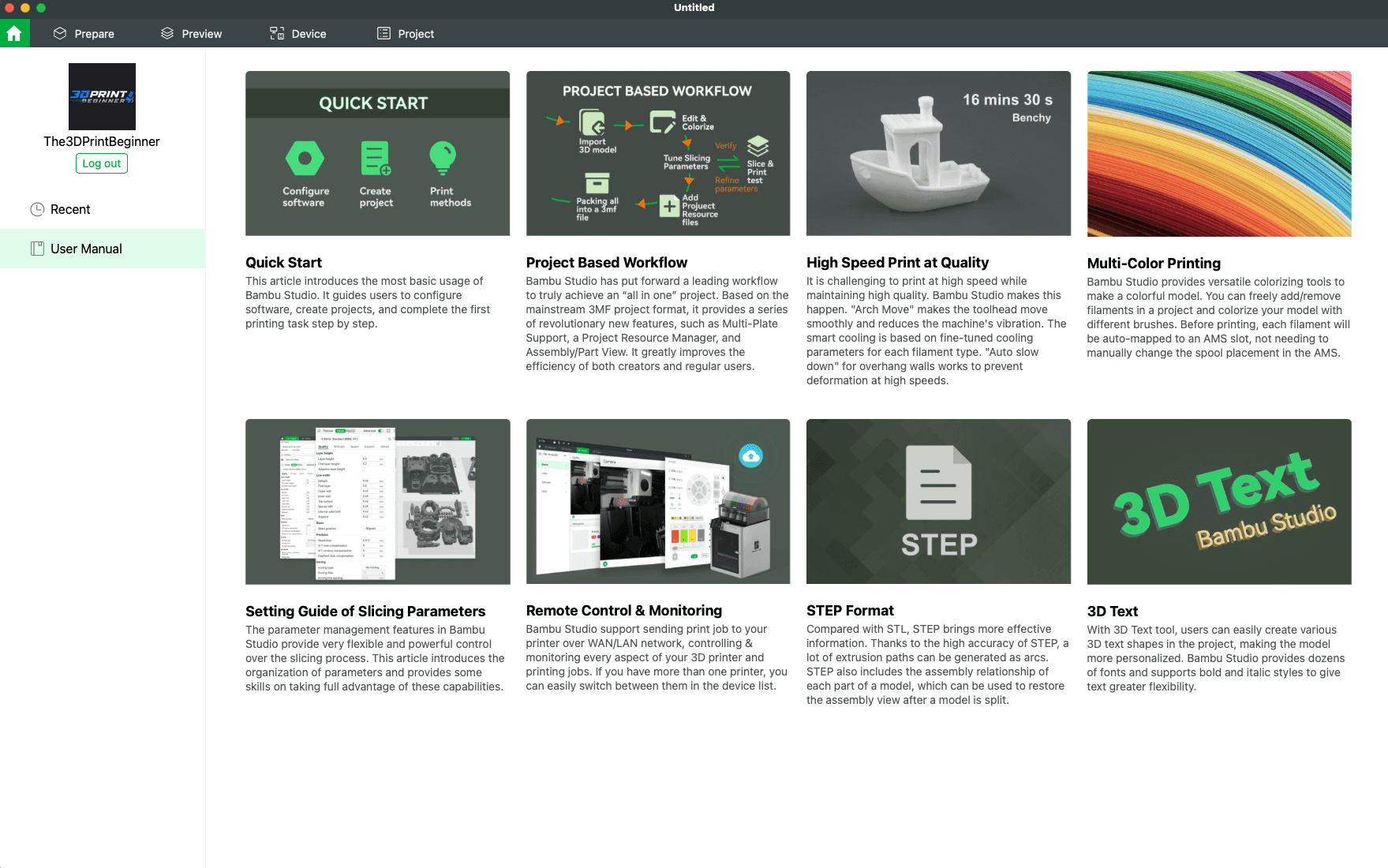The width and height of the screenshot is (1388, 868).
Task: Switch to the Preview tab
Action: (x=201, y=34)
